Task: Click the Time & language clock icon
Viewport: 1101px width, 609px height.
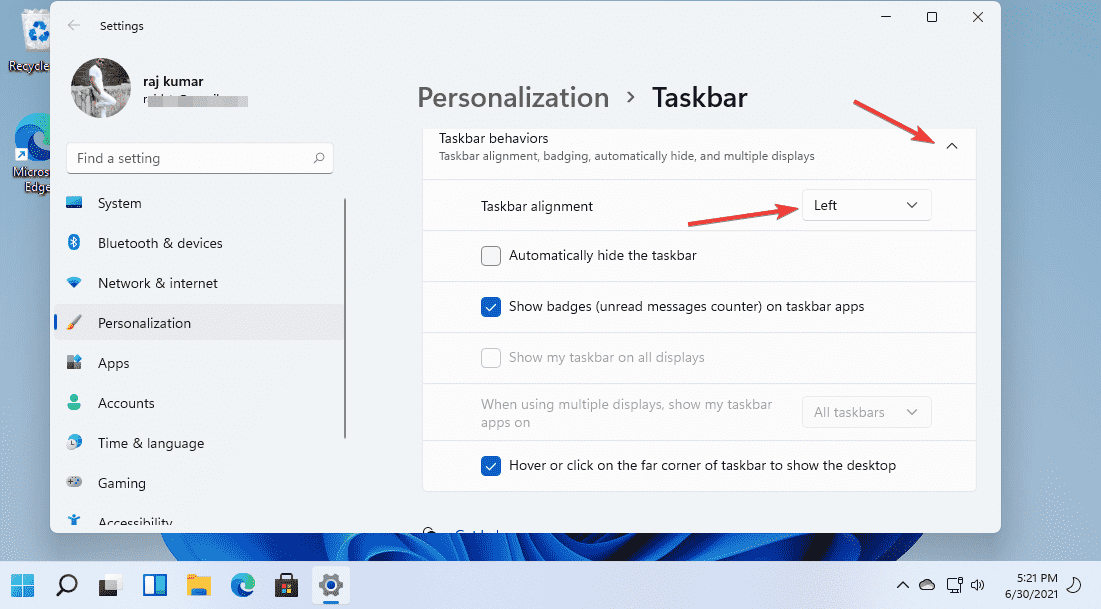Action: 74,443
